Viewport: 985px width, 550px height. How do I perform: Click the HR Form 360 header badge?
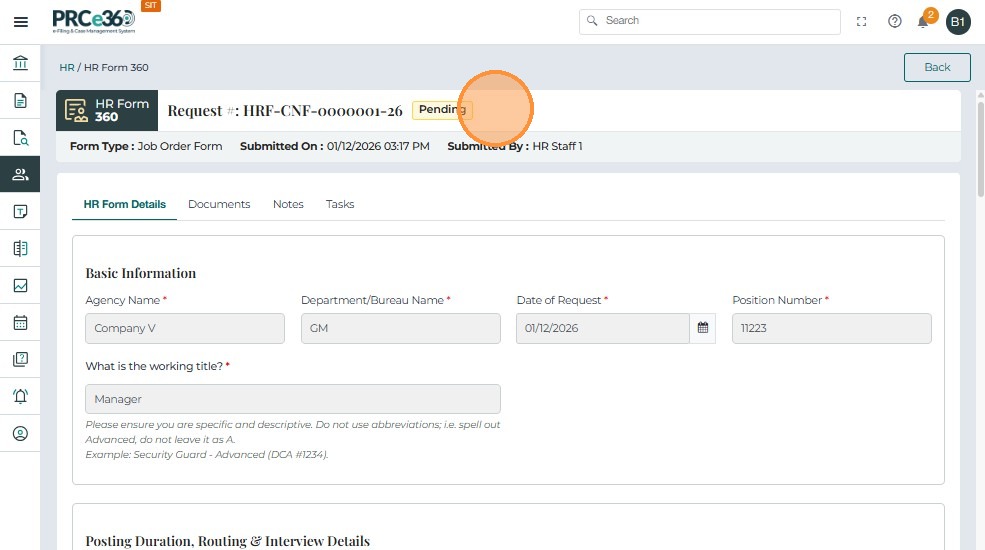107,111
